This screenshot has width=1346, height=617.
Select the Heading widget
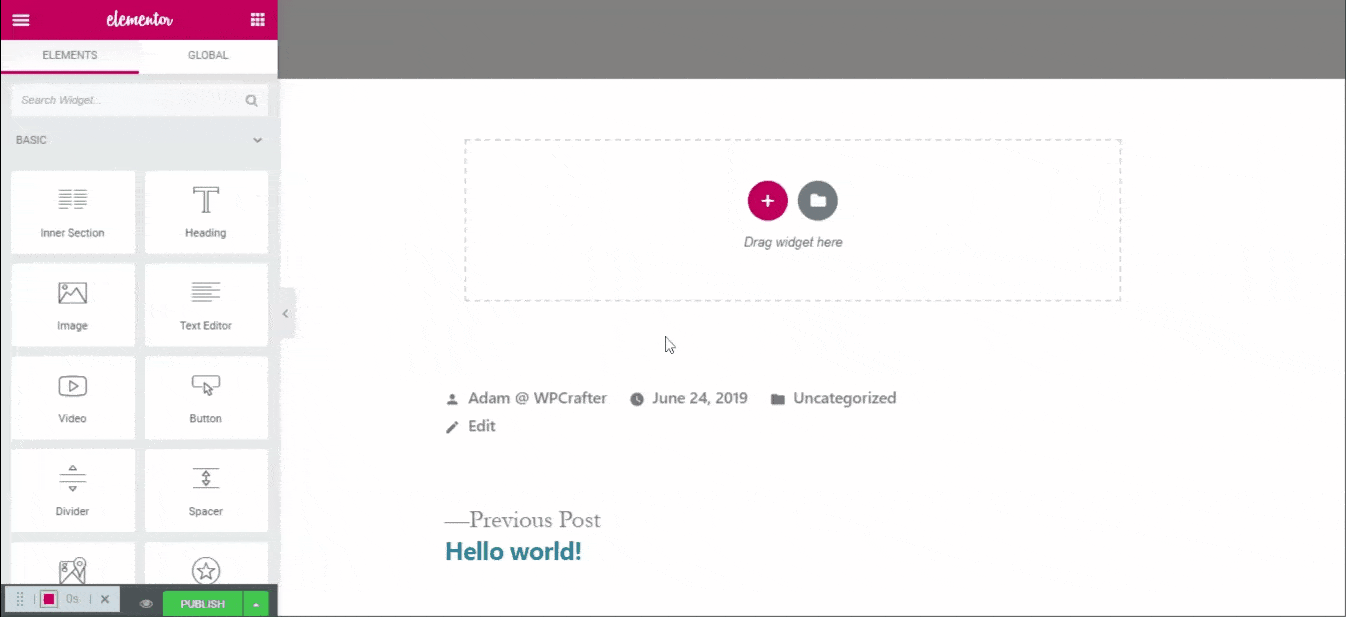(206, 212)
